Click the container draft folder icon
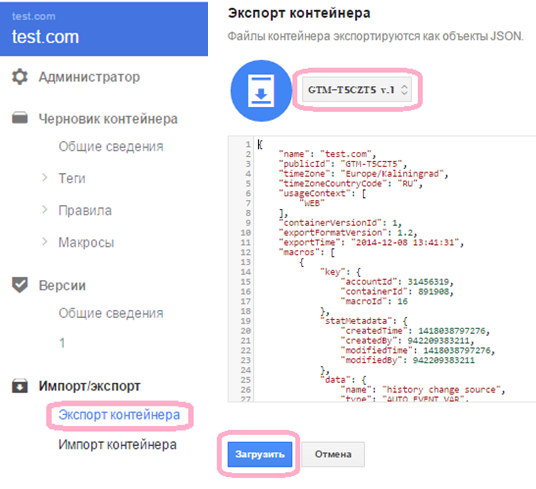The height and width of the screenshot is (489, 536). coord(20,118)
